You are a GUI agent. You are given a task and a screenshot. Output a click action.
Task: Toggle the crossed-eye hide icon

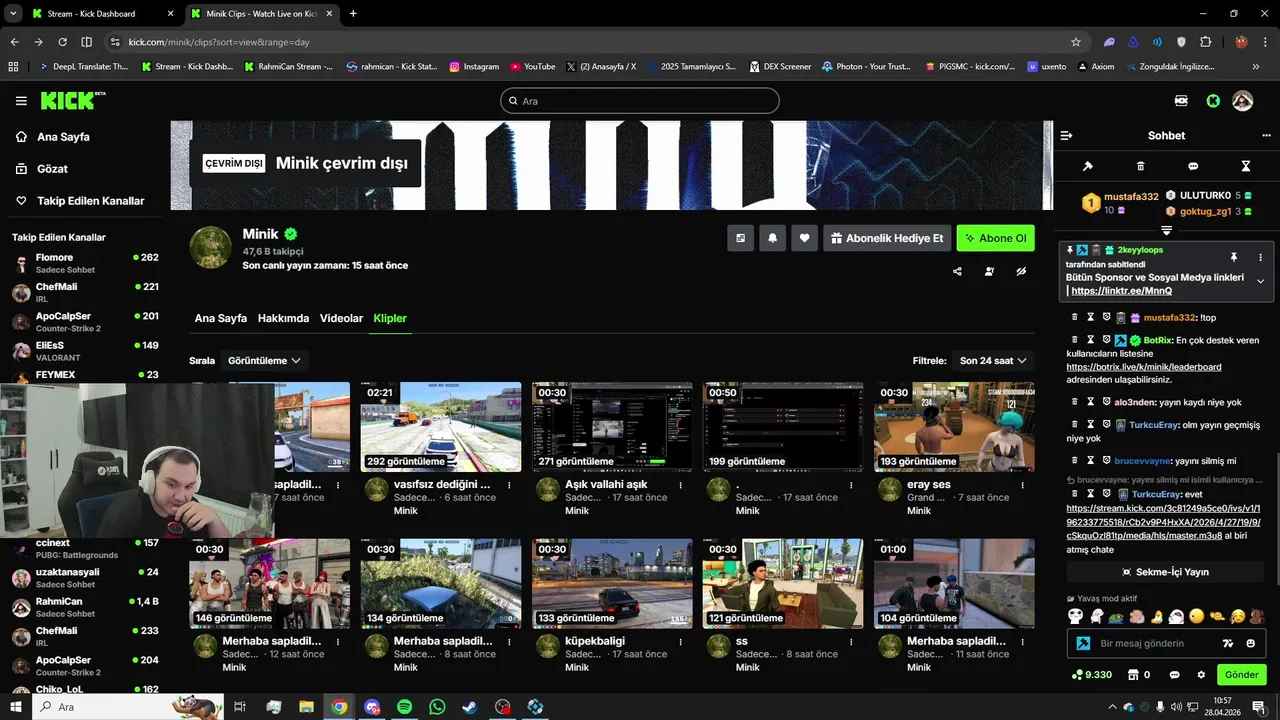[1021, 271]
